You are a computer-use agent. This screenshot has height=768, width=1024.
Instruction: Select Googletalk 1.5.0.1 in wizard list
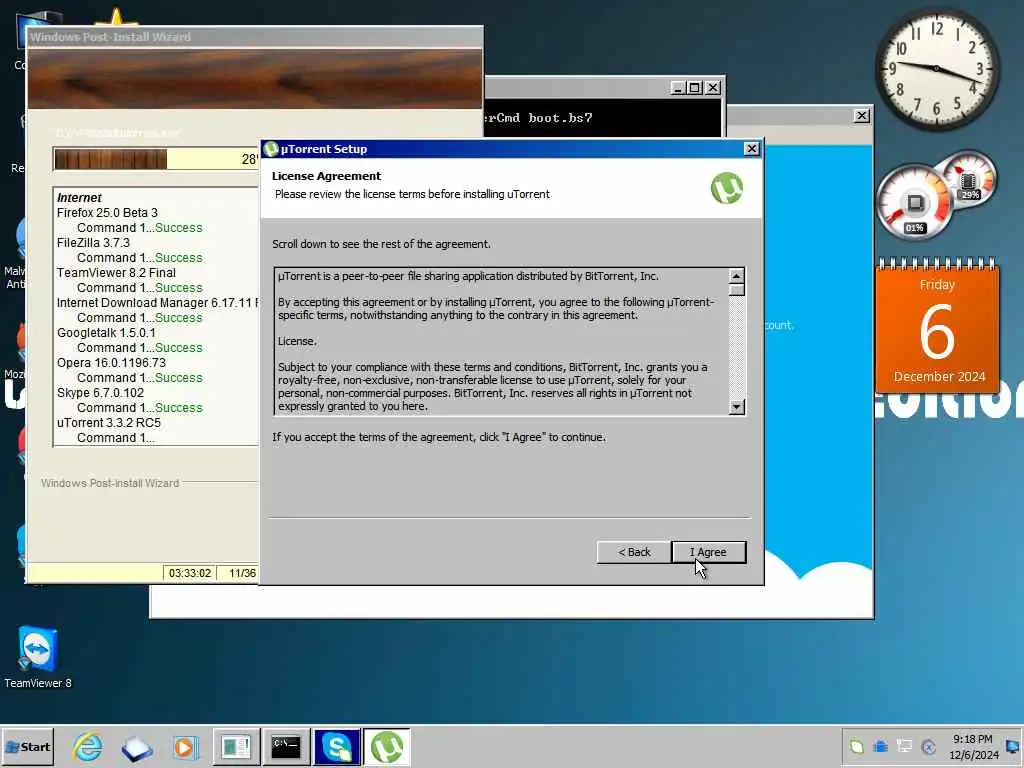(106, 333)
